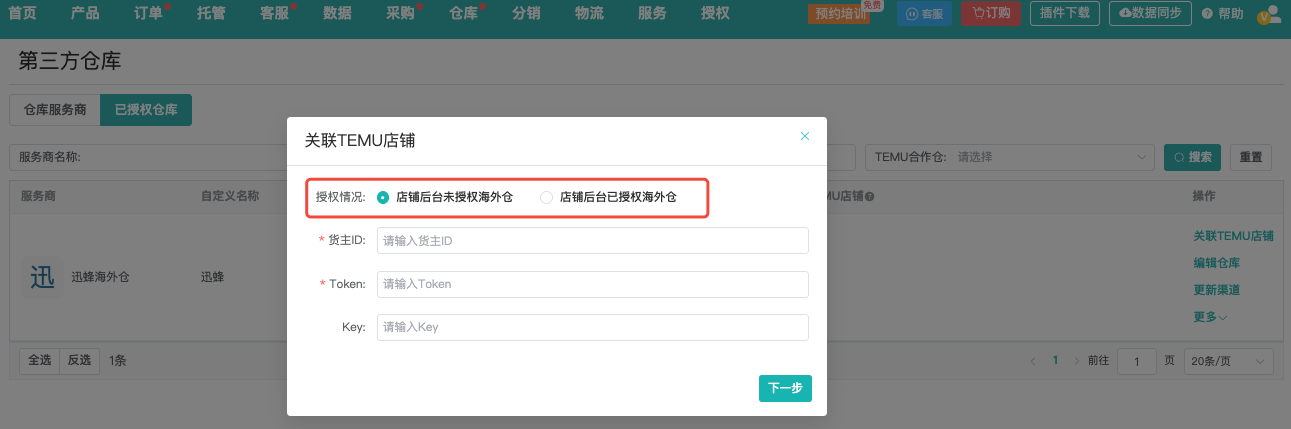1291x429 pixels.
Task: Go to next page arrow
Action: click(1077, 361)
